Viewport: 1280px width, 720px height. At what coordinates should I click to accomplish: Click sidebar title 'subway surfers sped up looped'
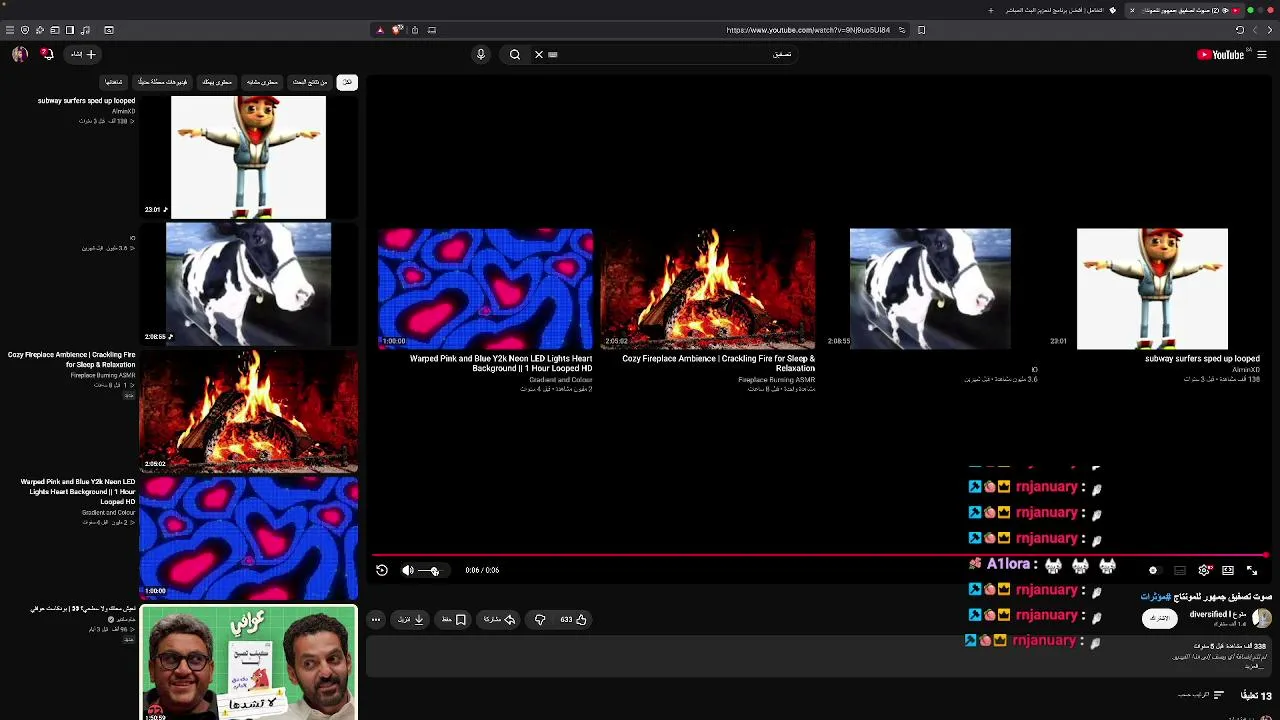click(x=86, y=101)
